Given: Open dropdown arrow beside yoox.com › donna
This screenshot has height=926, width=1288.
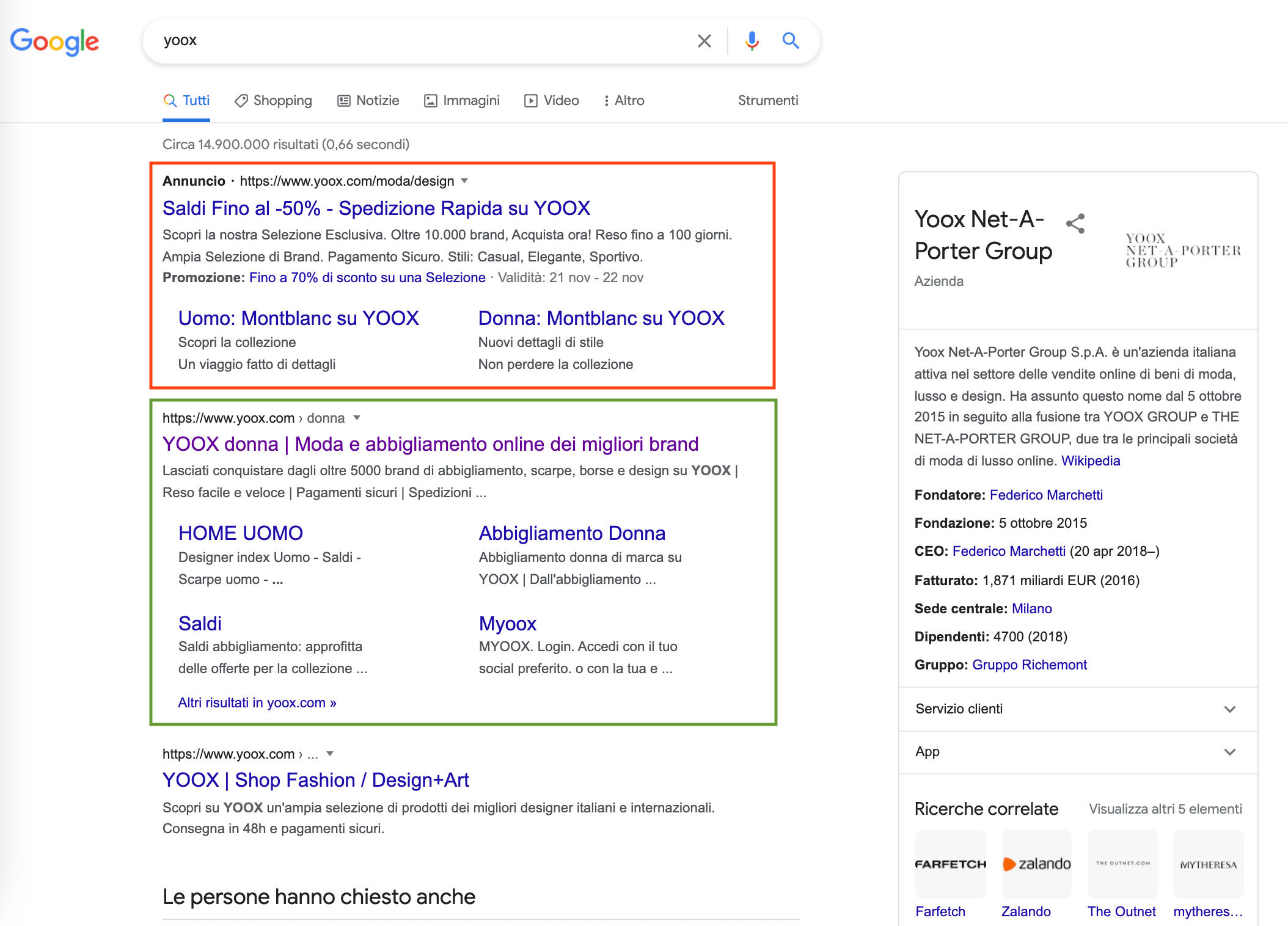Looking at the screenshot, I should tap(357, 418).
